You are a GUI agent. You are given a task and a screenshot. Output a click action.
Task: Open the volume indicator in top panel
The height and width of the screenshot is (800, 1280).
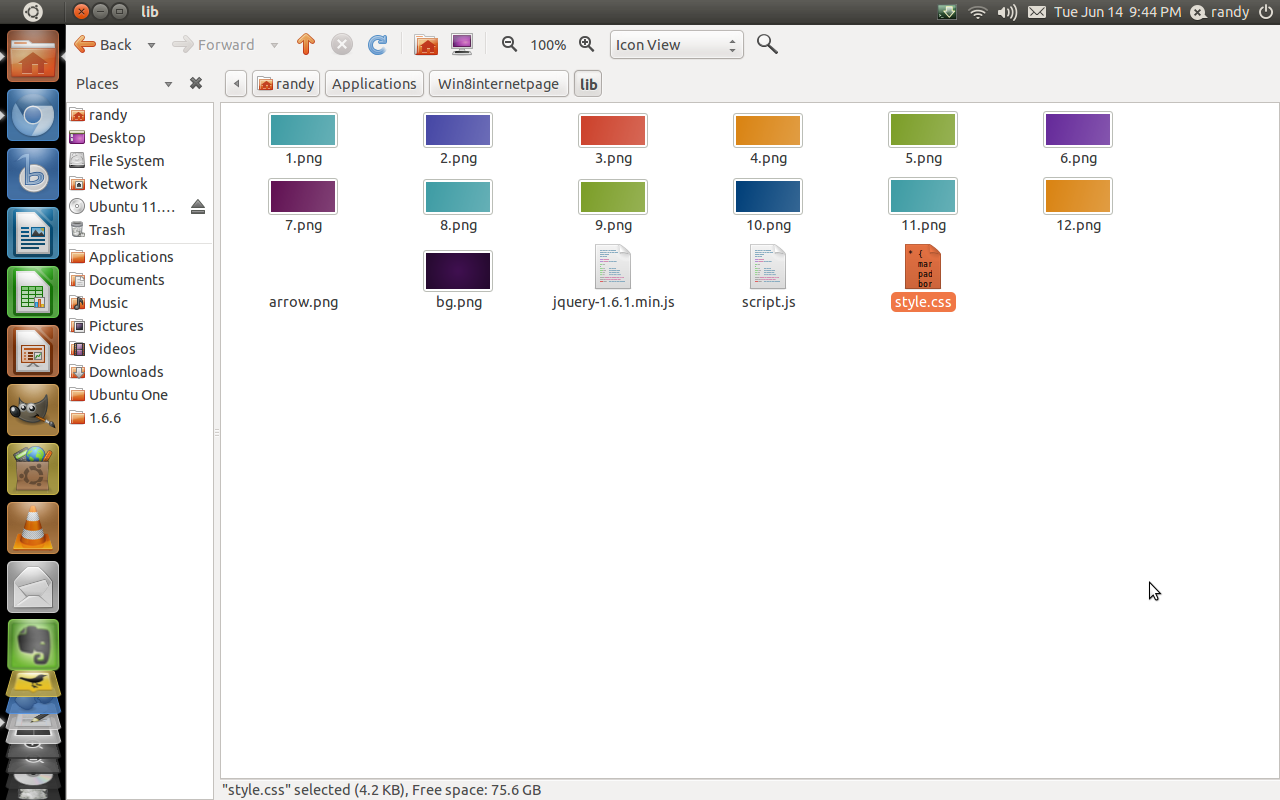pyautogui.click(x=1007, y=12)
